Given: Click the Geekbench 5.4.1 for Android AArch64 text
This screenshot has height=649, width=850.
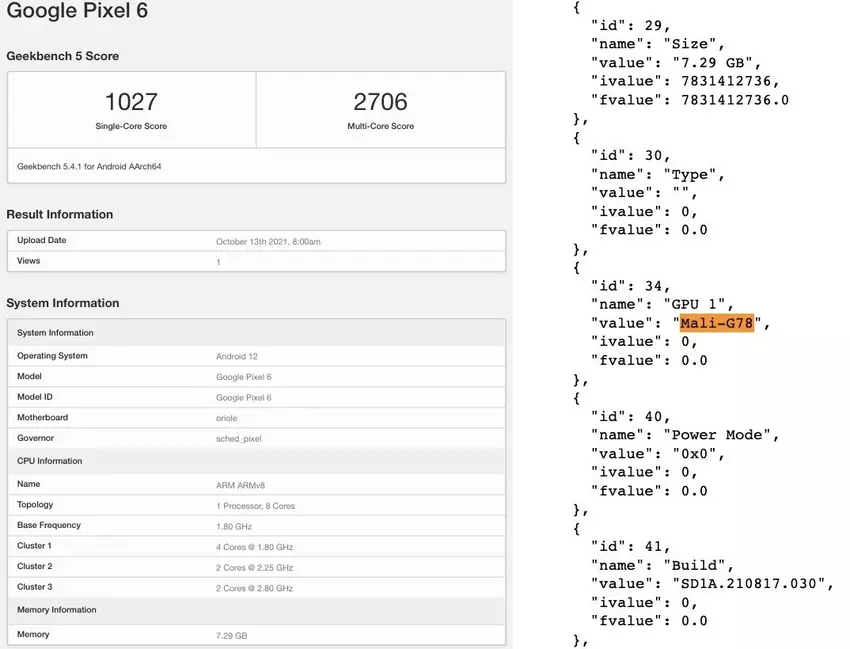Looking at the screenshot, I should click(x=89, y=166).
